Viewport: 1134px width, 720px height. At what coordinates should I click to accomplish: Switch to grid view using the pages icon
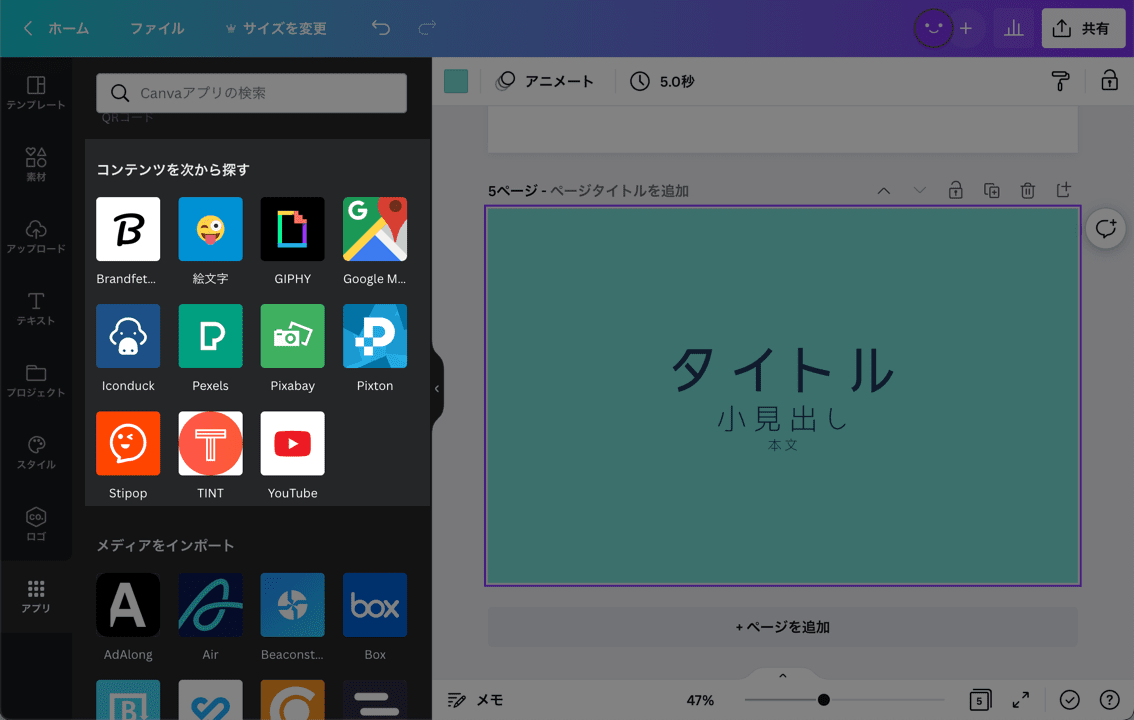979,700
